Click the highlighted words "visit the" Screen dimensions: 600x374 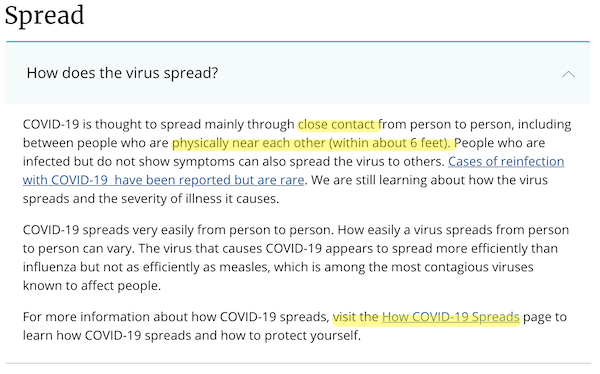pos(355,317)
